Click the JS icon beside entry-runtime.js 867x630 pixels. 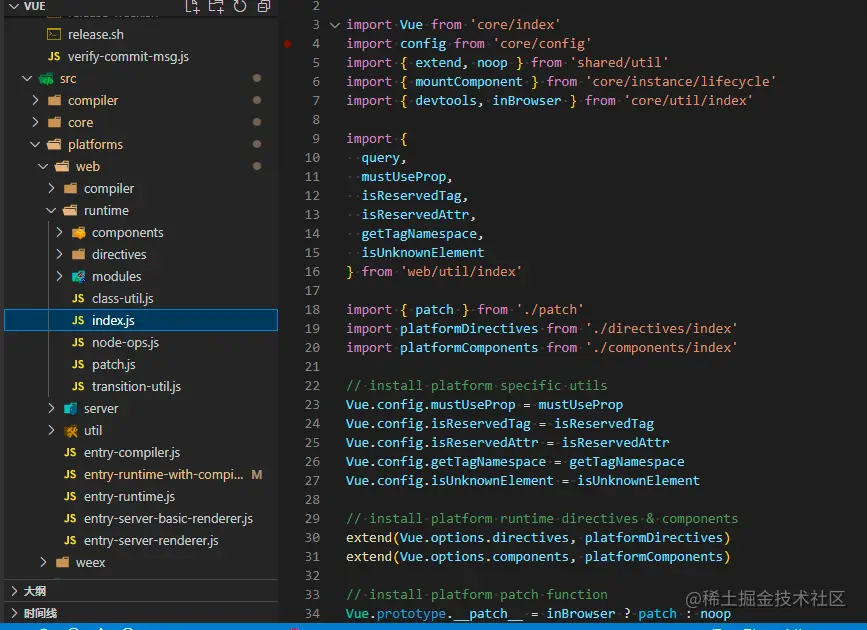[x=70, y=497]
